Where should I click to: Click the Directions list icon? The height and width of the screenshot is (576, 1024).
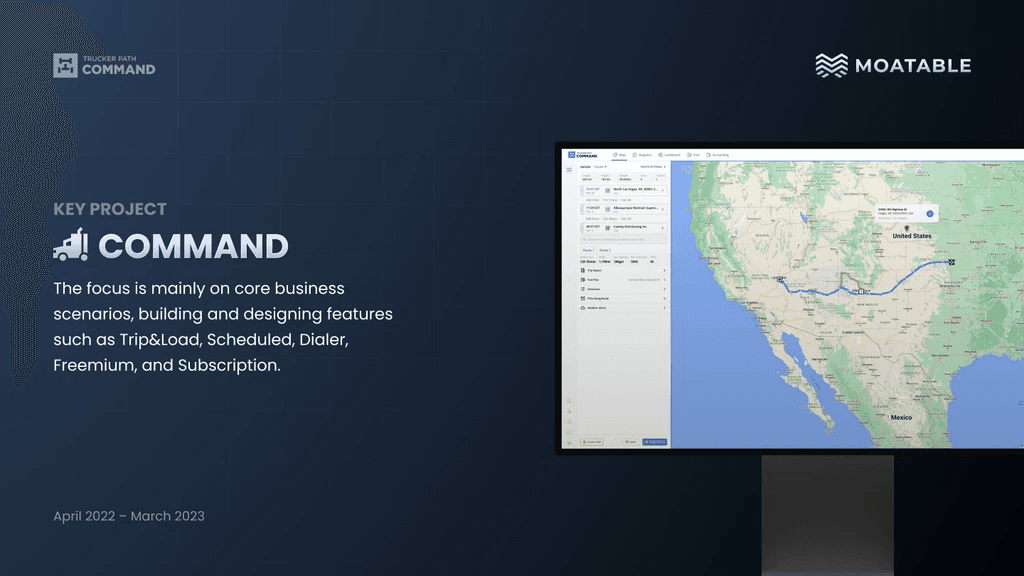583,289
